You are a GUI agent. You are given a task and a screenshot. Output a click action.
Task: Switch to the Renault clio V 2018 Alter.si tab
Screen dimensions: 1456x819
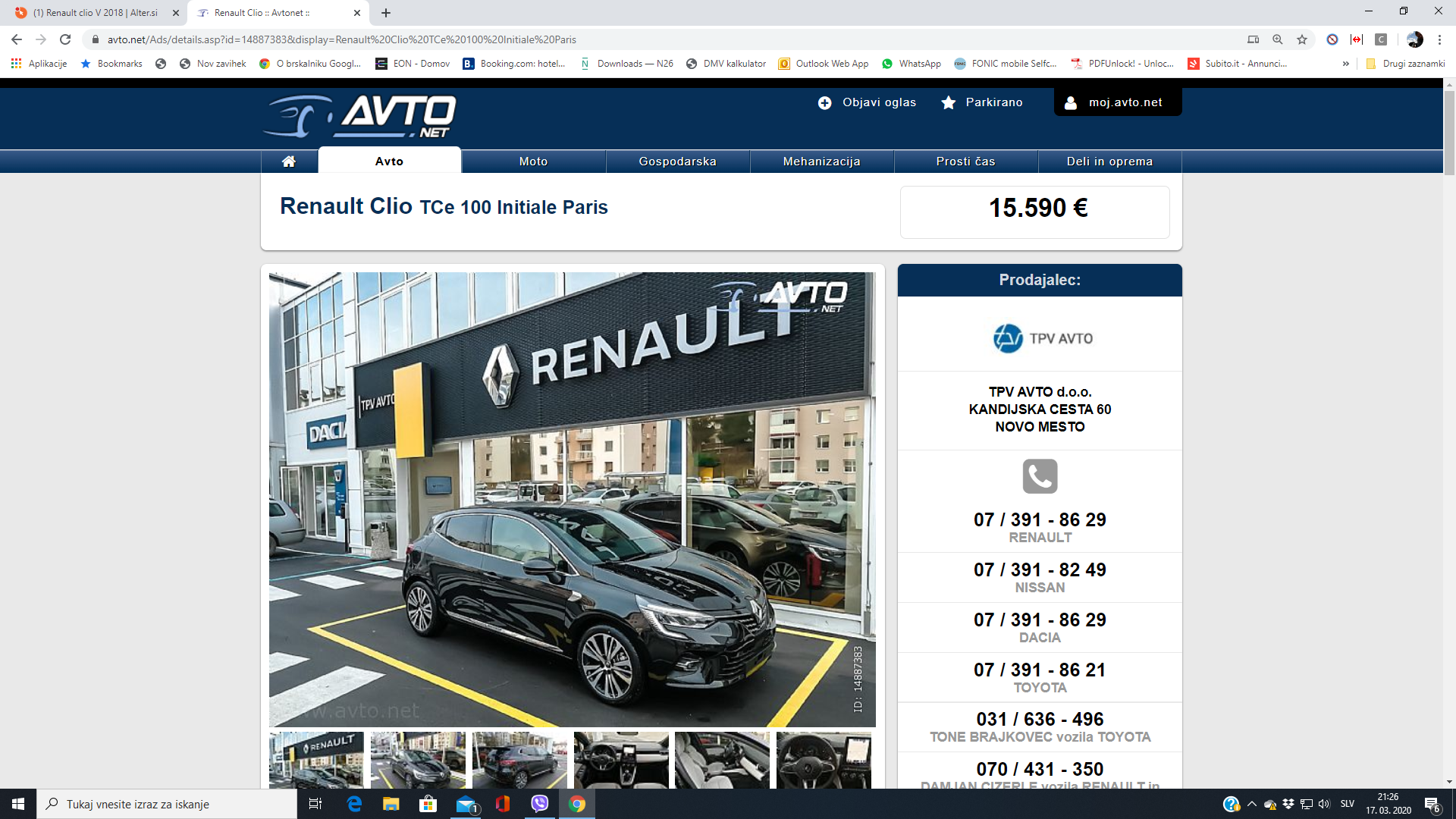(95, 13)
